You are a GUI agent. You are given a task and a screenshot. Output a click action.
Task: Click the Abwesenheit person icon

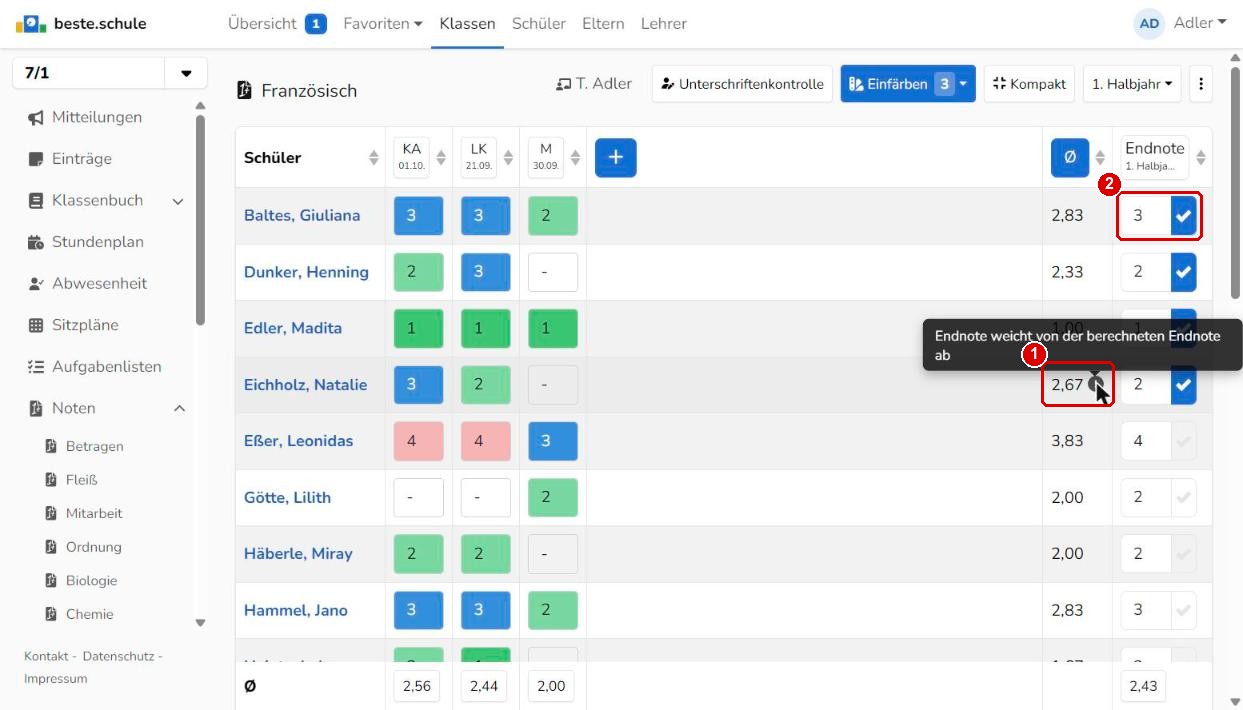(x=36, y=284)
